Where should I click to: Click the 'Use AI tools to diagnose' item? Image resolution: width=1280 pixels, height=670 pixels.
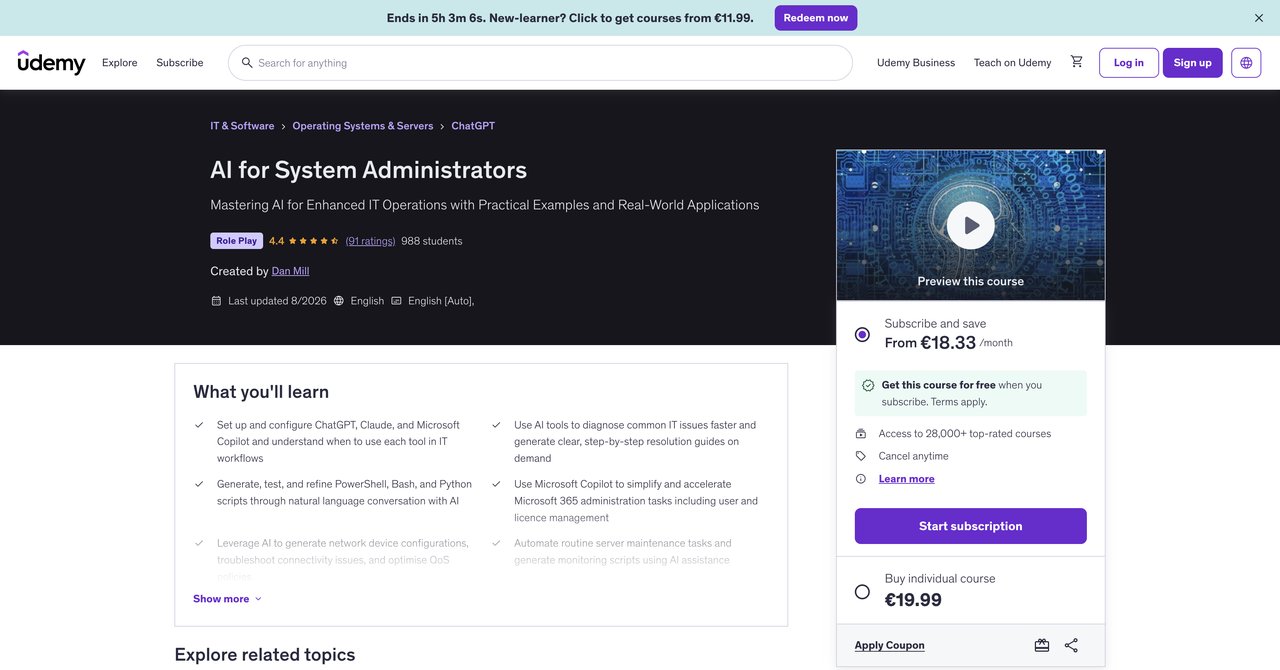pyautogui.click(x=635, y=442)
